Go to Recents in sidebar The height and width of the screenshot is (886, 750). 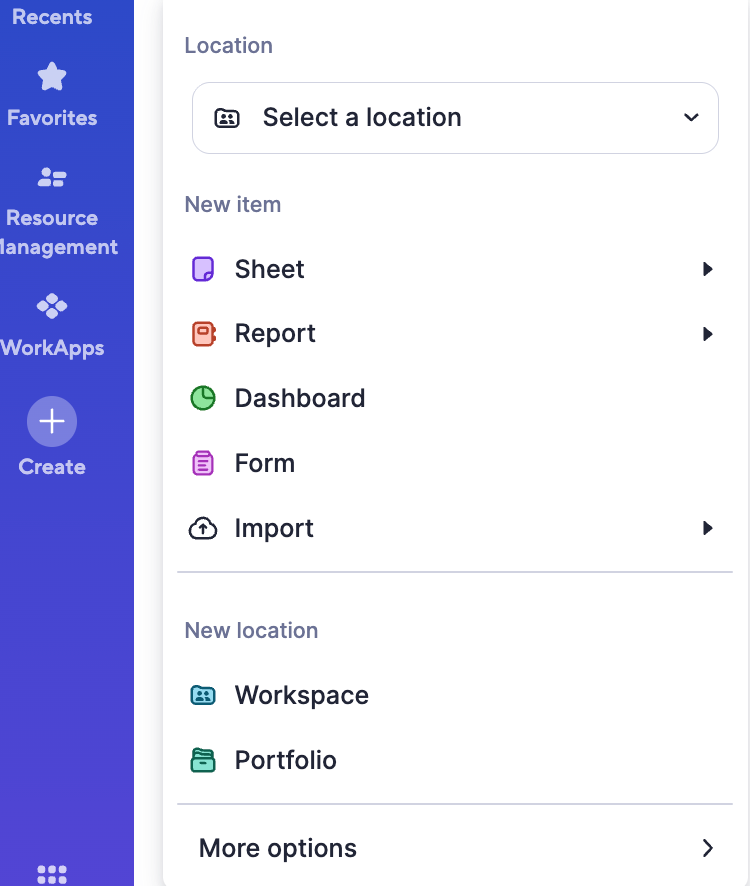(x=52, y=17)
